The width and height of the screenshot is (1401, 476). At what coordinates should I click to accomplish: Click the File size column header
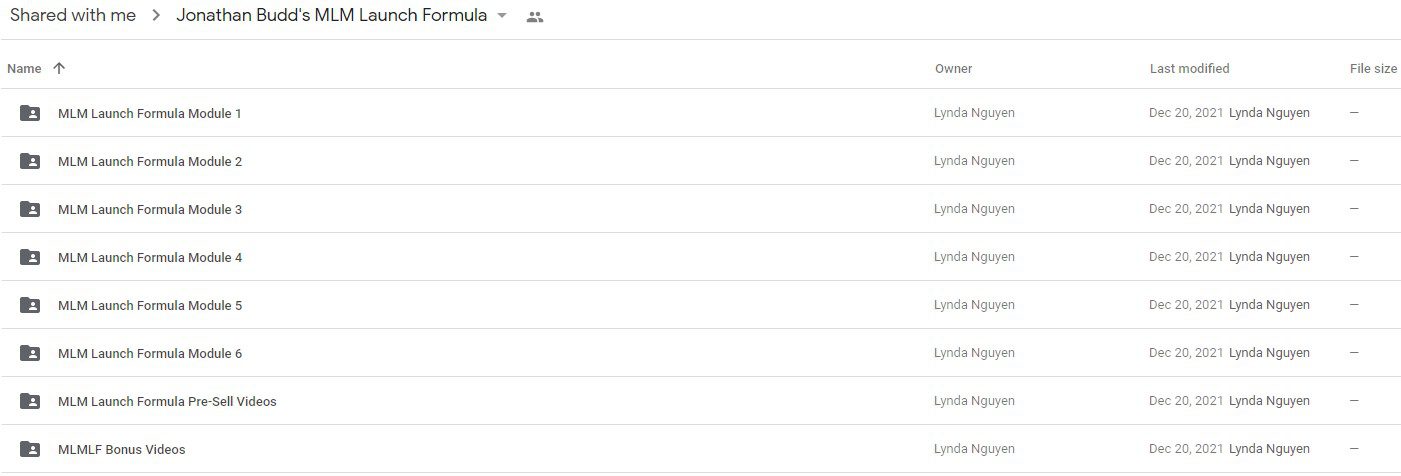[x=1373, y=69]
